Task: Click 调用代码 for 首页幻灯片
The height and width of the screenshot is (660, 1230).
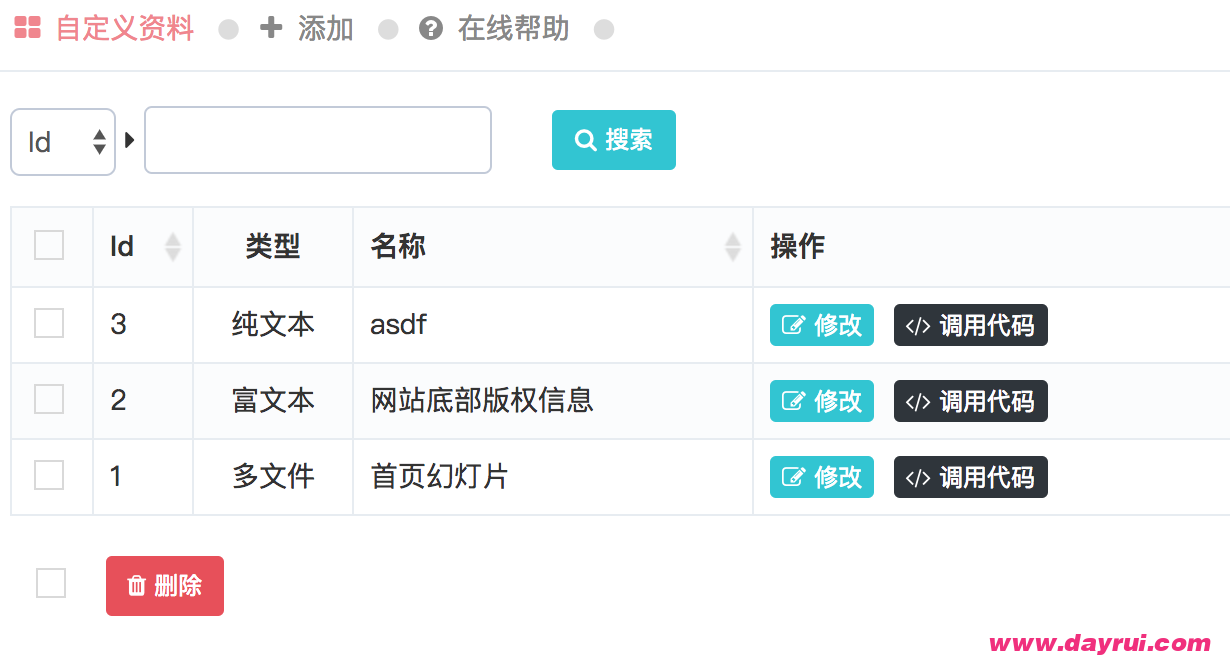Action: coord(971,477)
